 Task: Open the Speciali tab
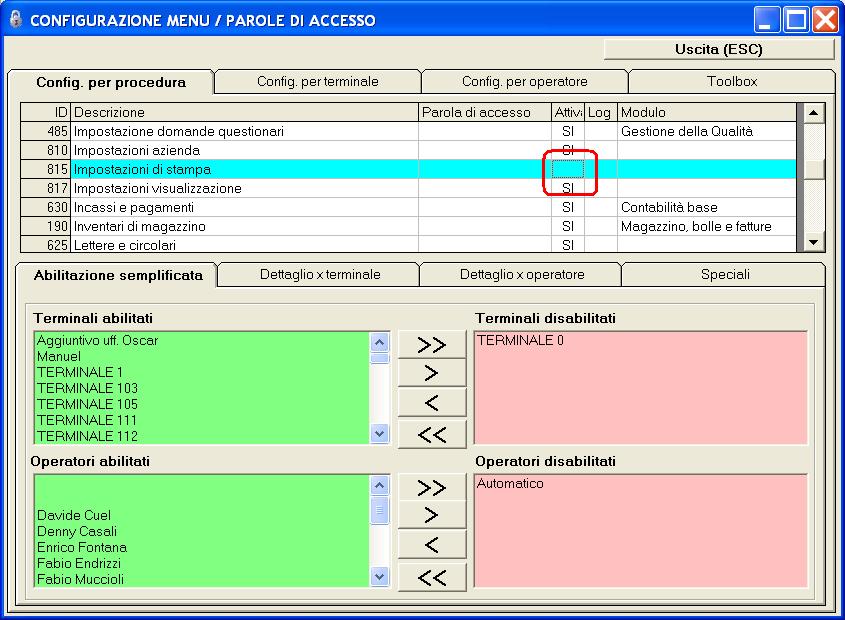[725, 274]
